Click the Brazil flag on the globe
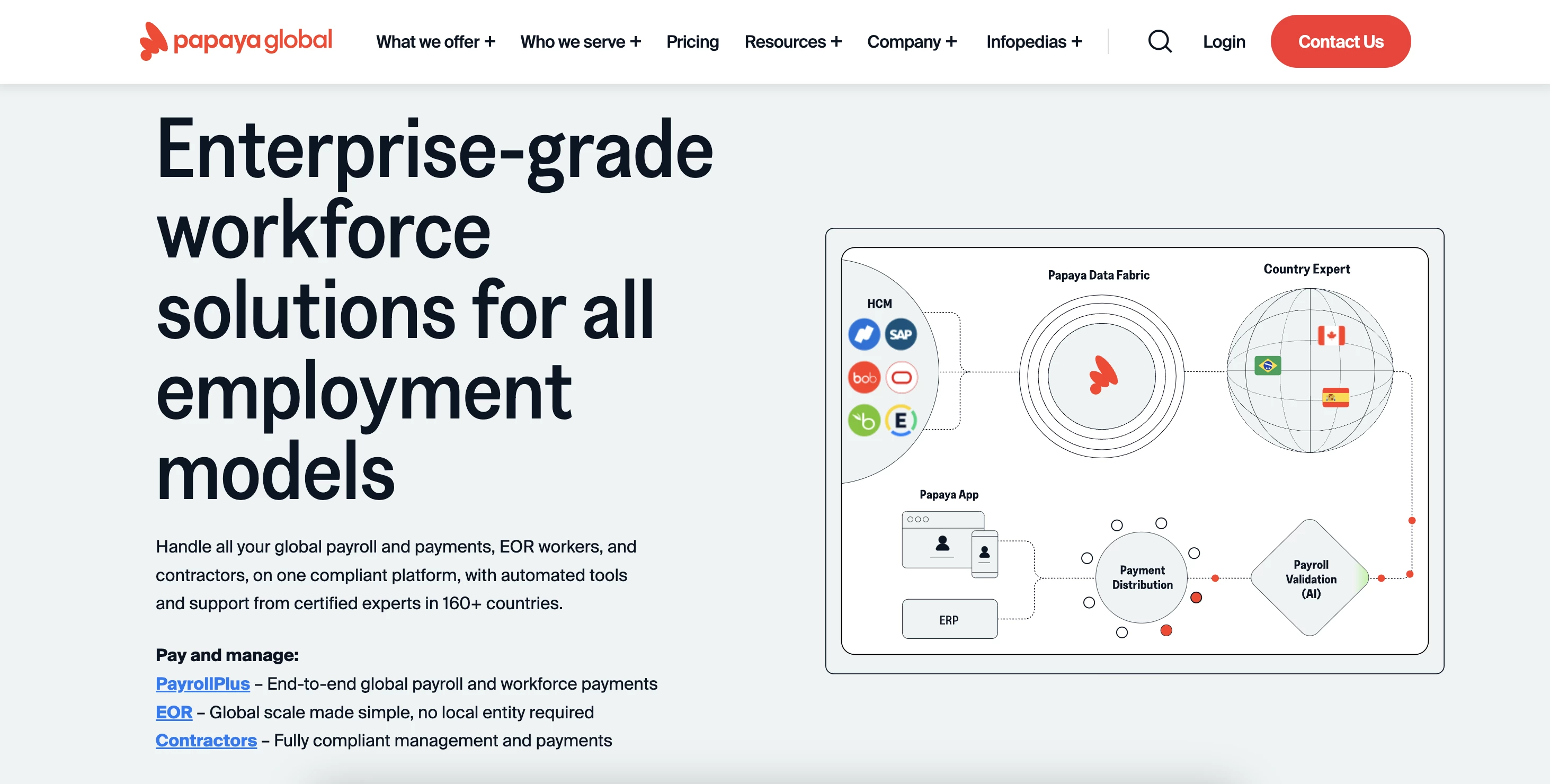The width and height of the screenshot is (1550, 784). pos(1268,365)
